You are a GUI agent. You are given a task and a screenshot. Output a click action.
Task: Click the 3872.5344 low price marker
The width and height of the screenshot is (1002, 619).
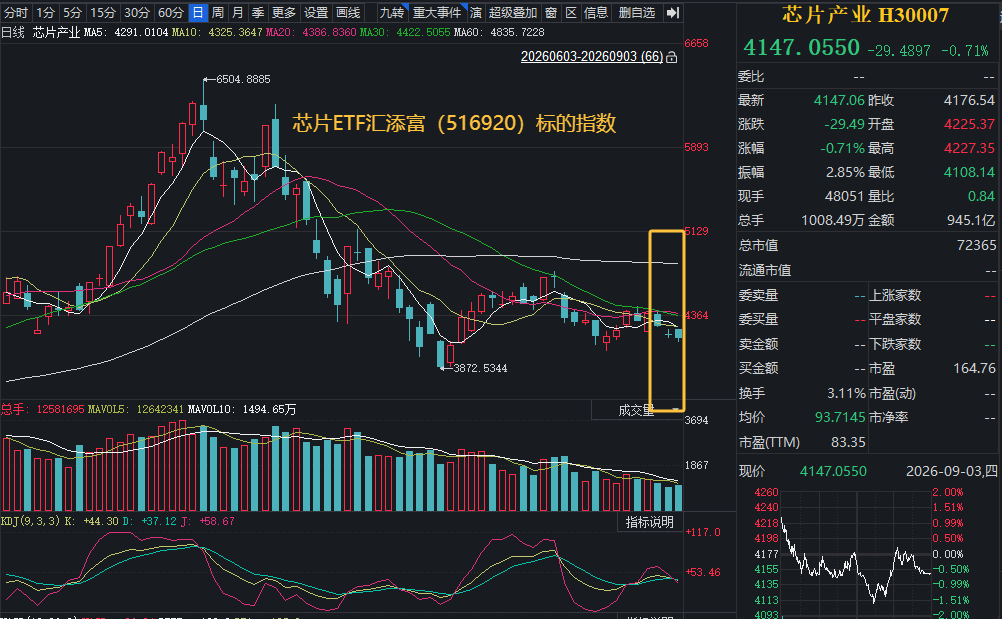[474, 368]
